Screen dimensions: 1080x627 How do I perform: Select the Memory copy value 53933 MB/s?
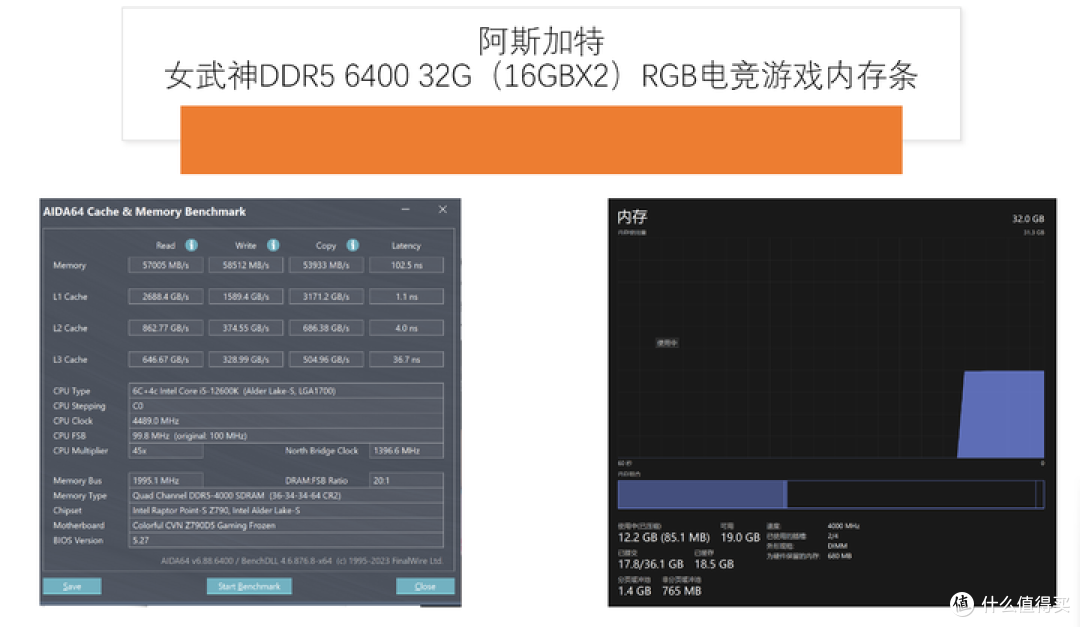point(326,265)
